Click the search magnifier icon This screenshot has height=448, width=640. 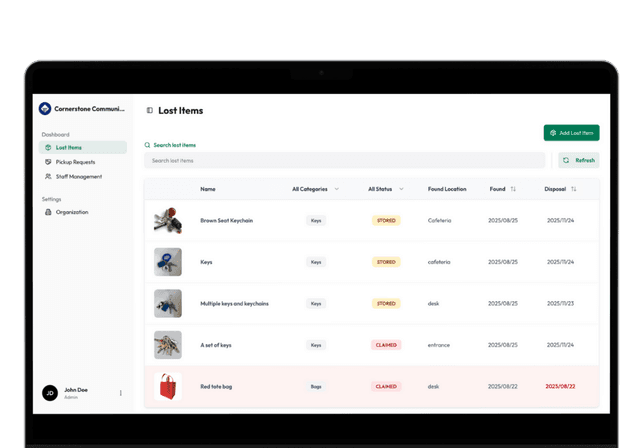(x=148, y=145)
